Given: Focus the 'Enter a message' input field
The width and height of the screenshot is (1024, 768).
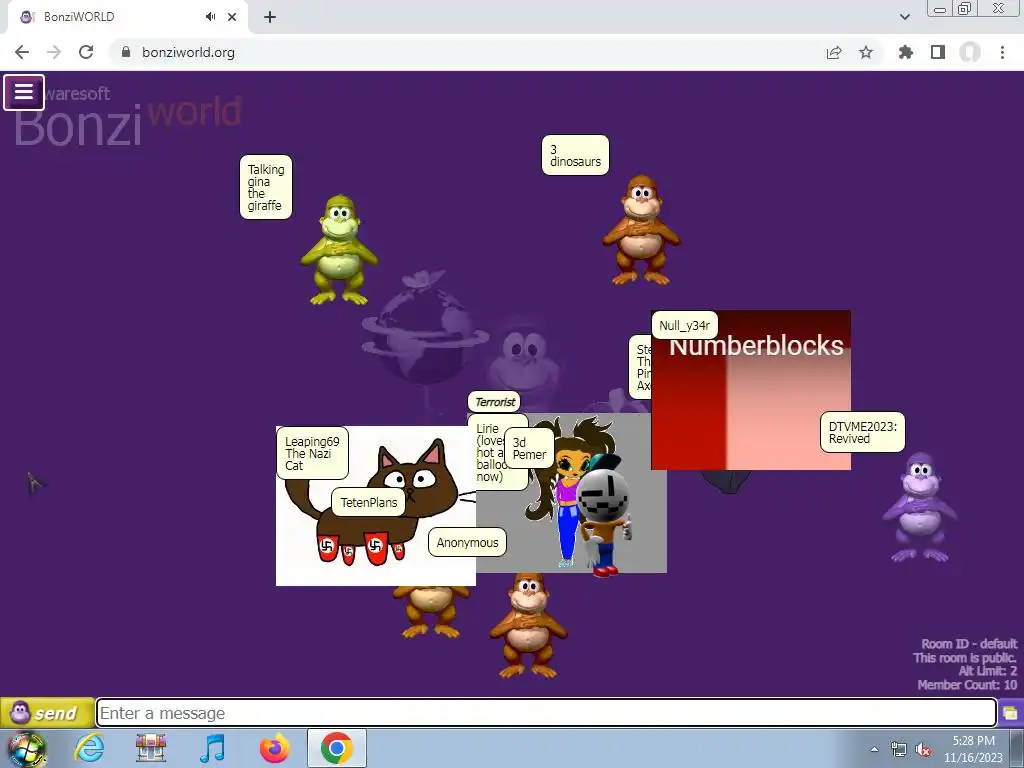Looking at the screenshot, I should click(546, 713).
